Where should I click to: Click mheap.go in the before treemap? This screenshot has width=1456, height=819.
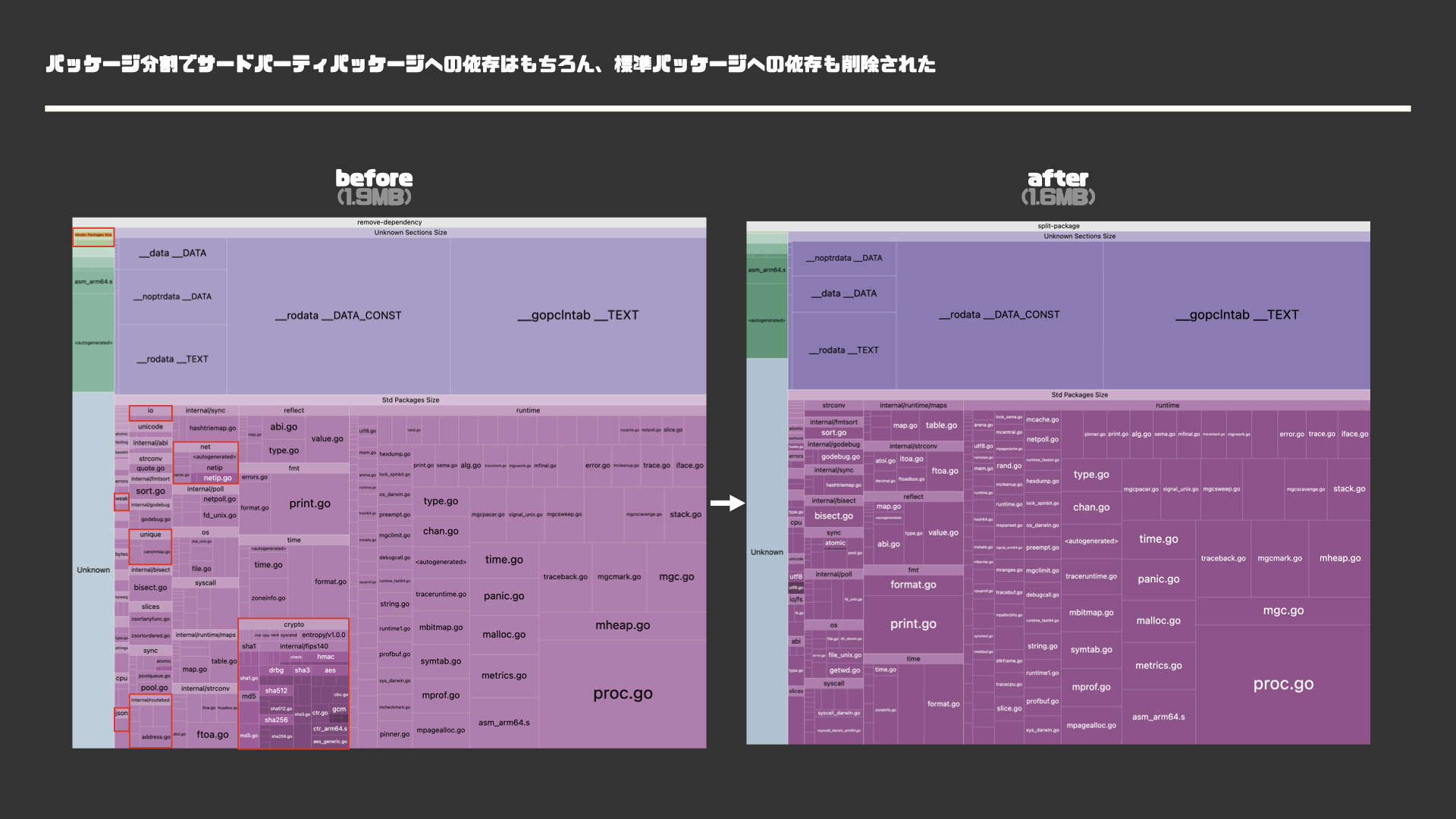[x=623, y=626]
